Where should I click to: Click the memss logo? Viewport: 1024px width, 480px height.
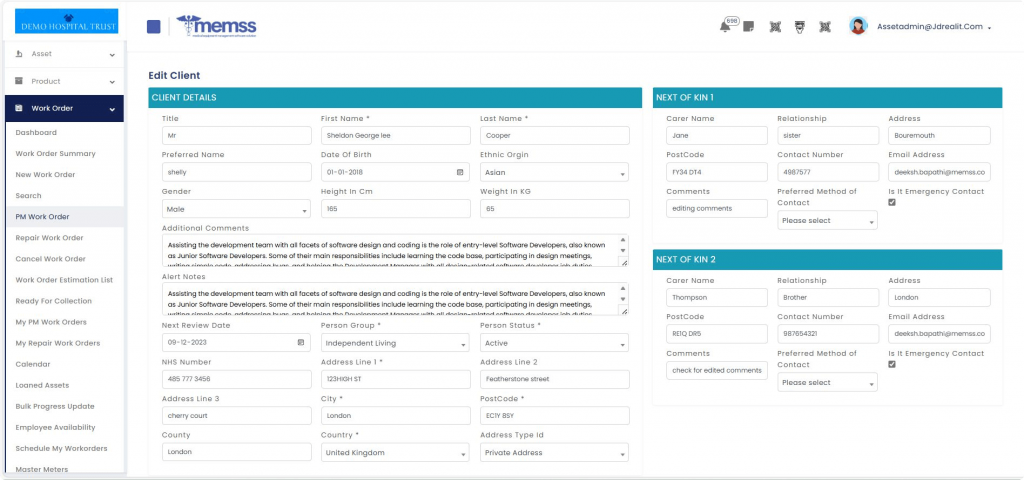[x=216, y=26]
